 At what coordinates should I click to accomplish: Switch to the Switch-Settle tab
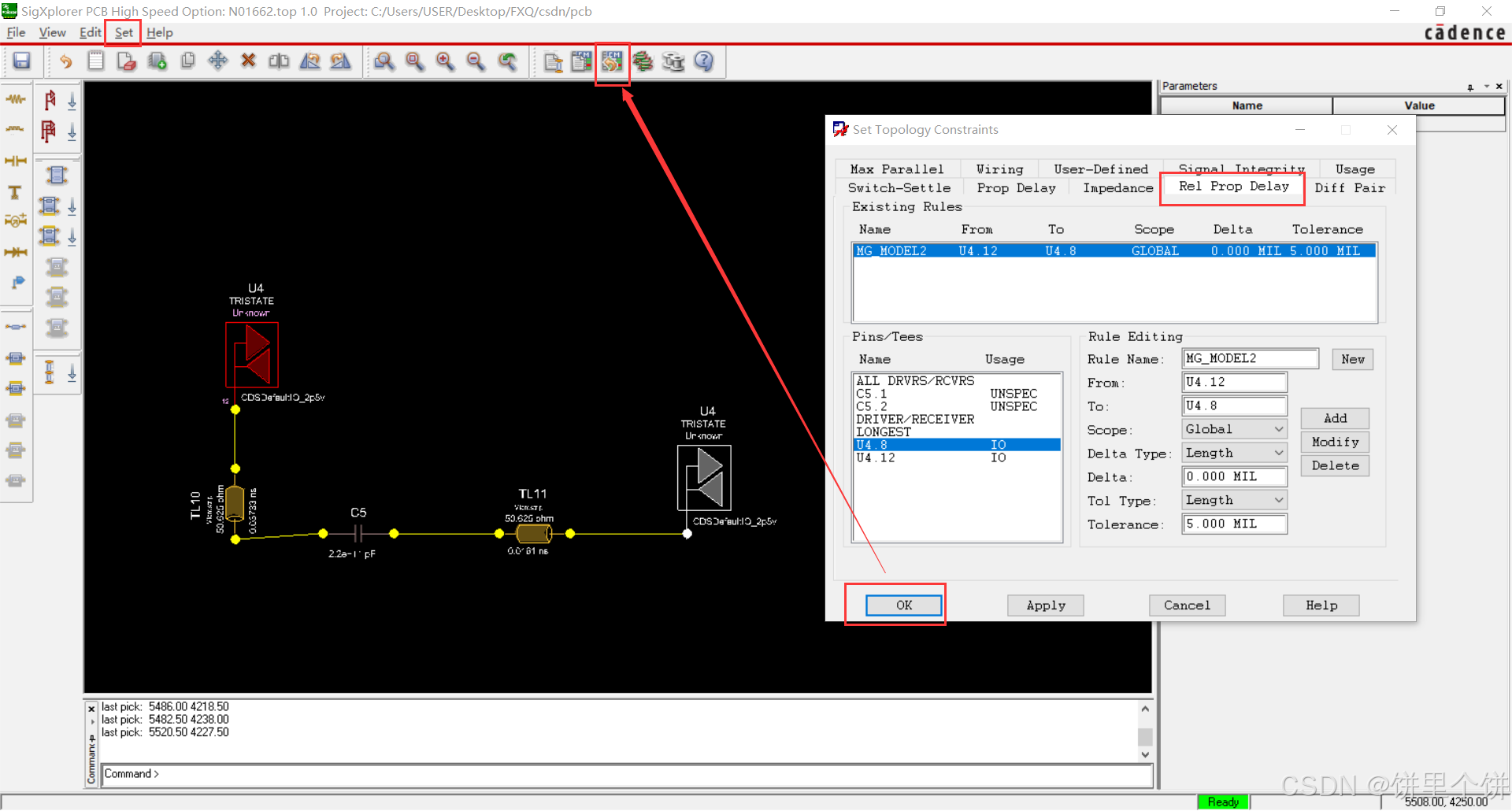899,188
